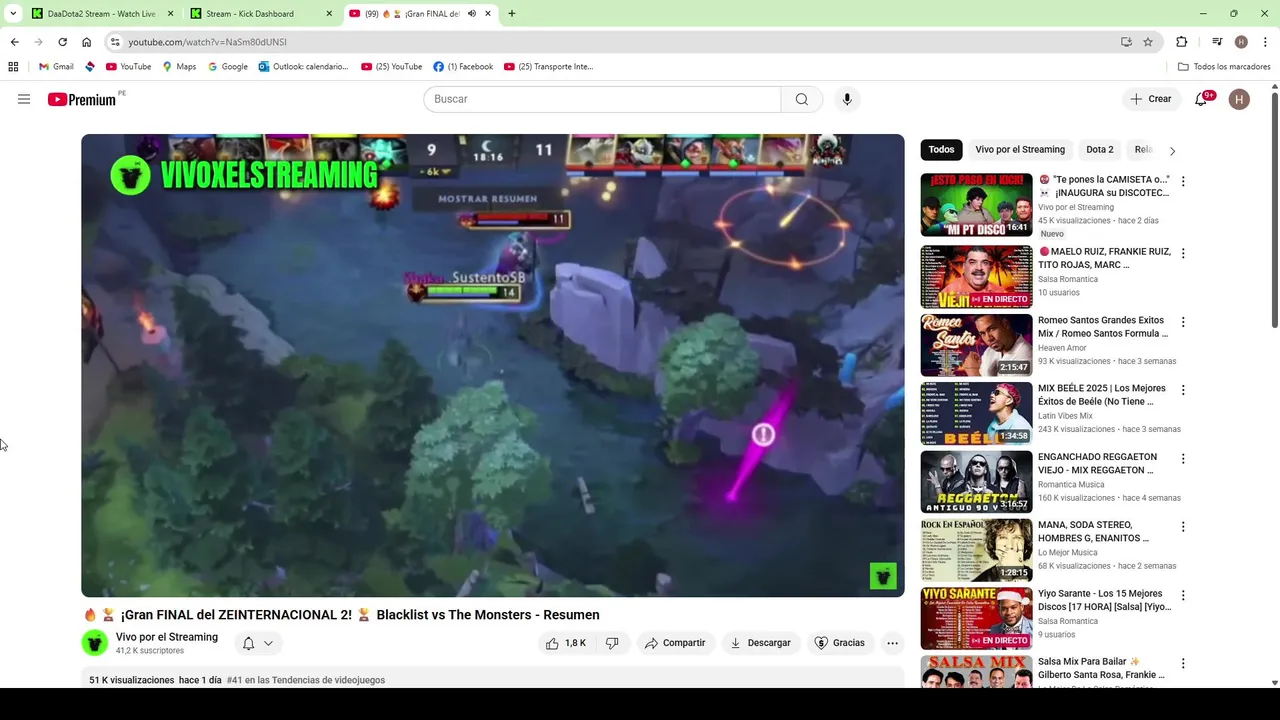
Task: Open the Chrome apps grid shortcut
Action: coord(13,67)
